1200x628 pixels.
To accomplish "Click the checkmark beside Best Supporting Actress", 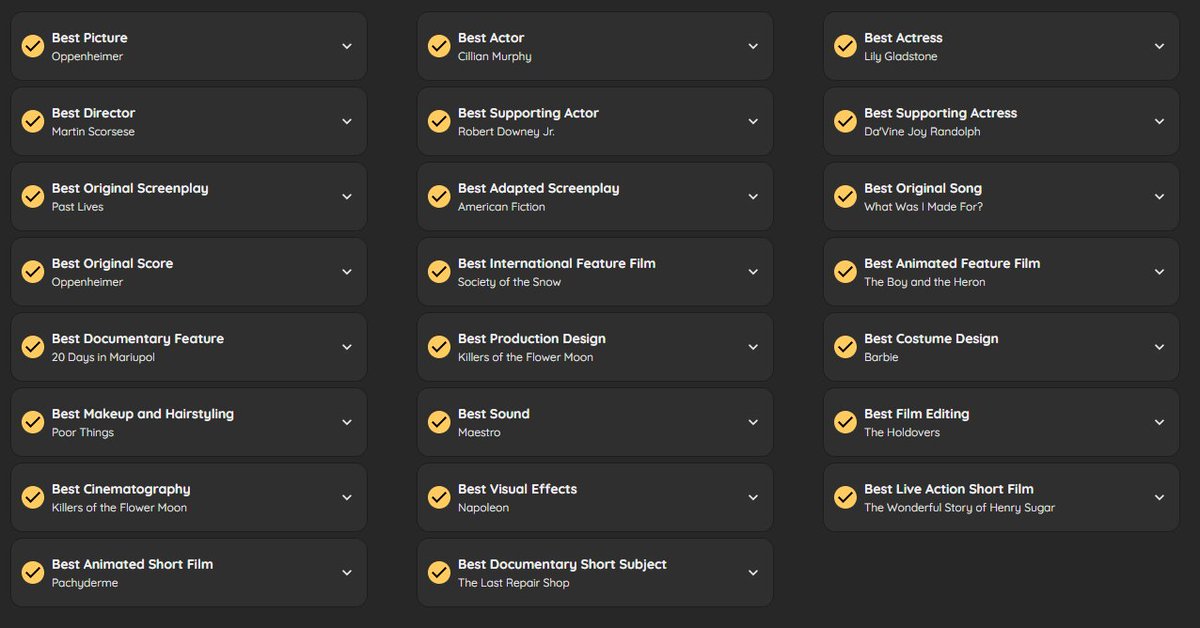I will [846, 121].
